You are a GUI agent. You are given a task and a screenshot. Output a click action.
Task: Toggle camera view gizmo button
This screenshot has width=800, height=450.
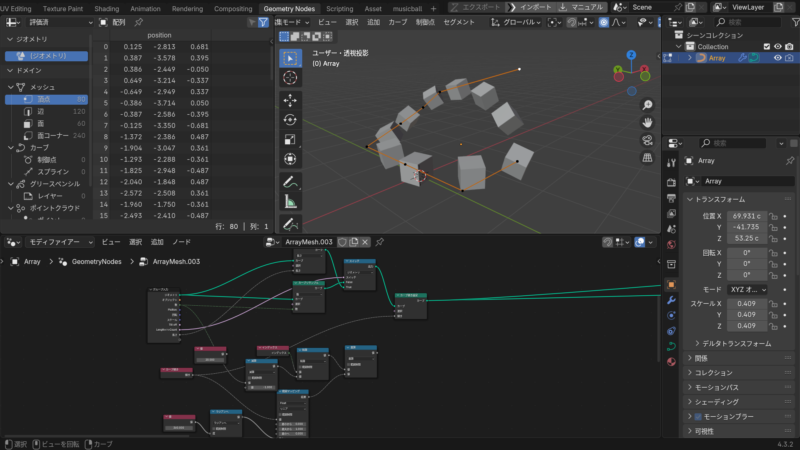(647, 141)
